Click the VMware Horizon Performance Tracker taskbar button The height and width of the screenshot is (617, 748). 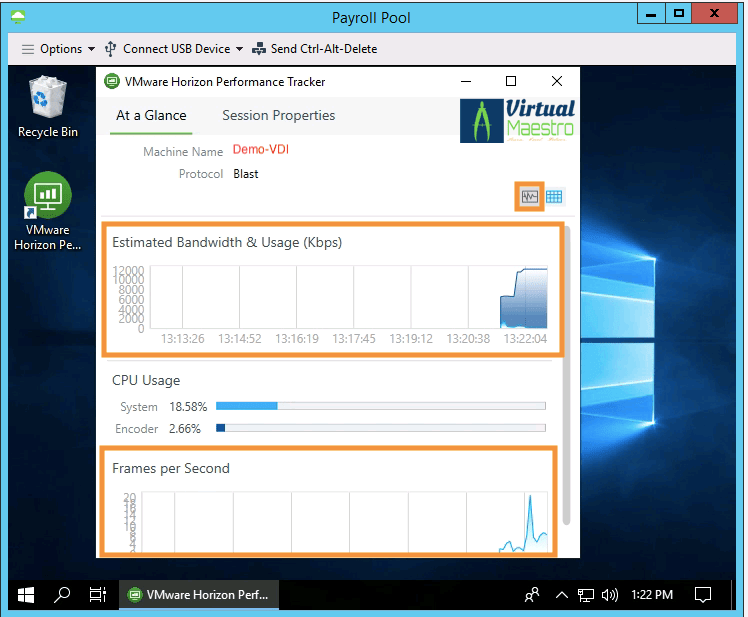coord(200,594)
